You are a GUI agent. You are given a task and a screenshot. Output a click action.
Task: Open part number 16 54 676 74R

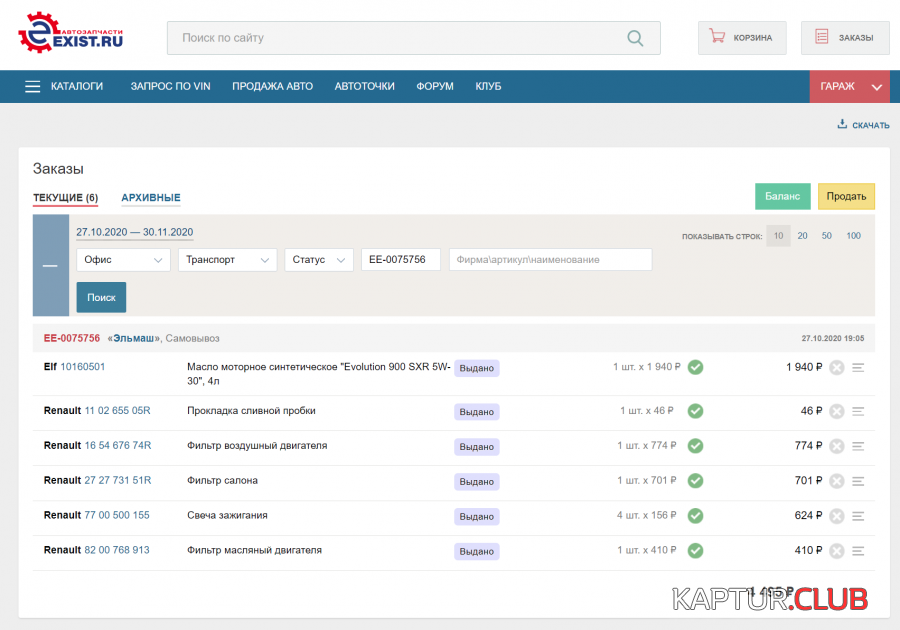(118, 446)
